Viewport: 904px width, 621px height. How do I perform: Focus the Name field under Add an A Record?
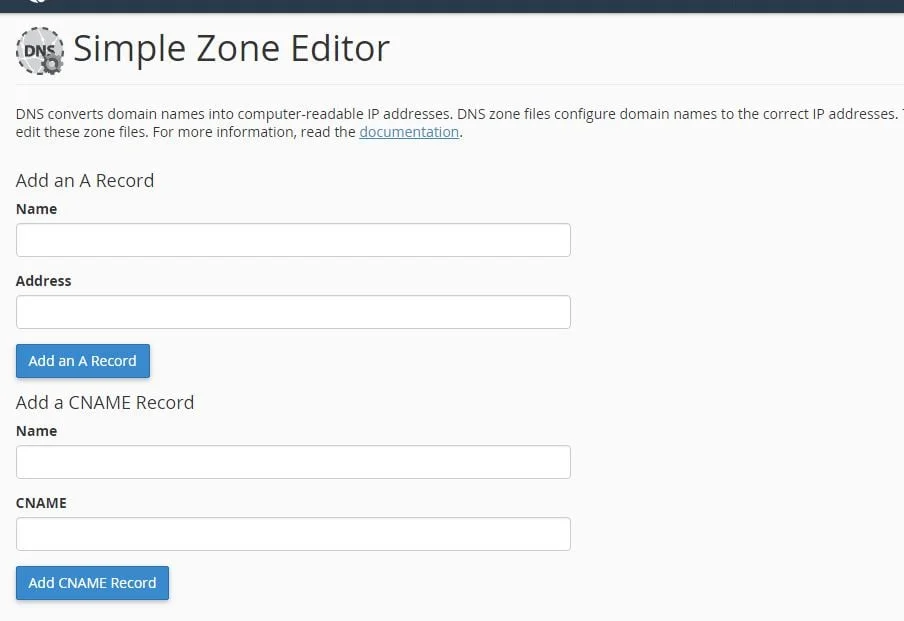(x=293, y=240)
